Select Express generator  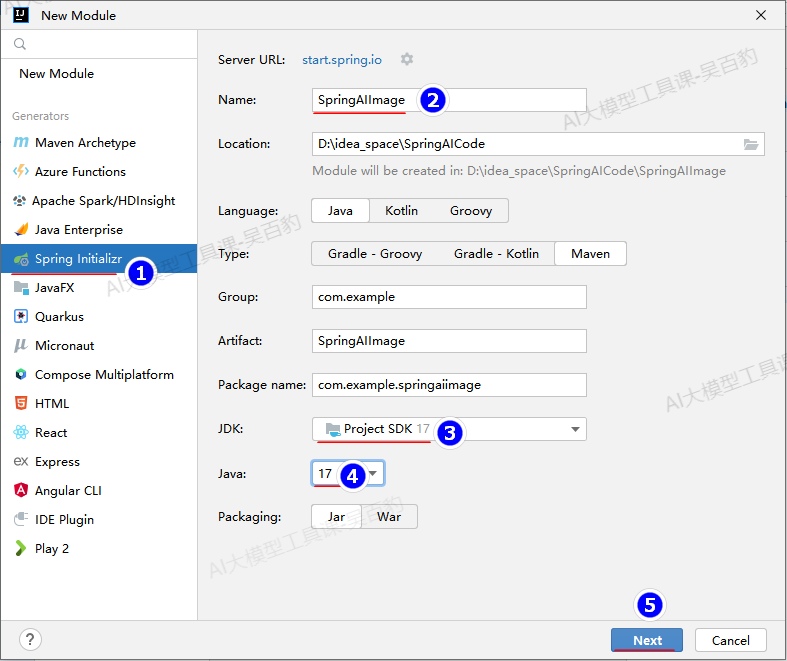tap(99, 461)
